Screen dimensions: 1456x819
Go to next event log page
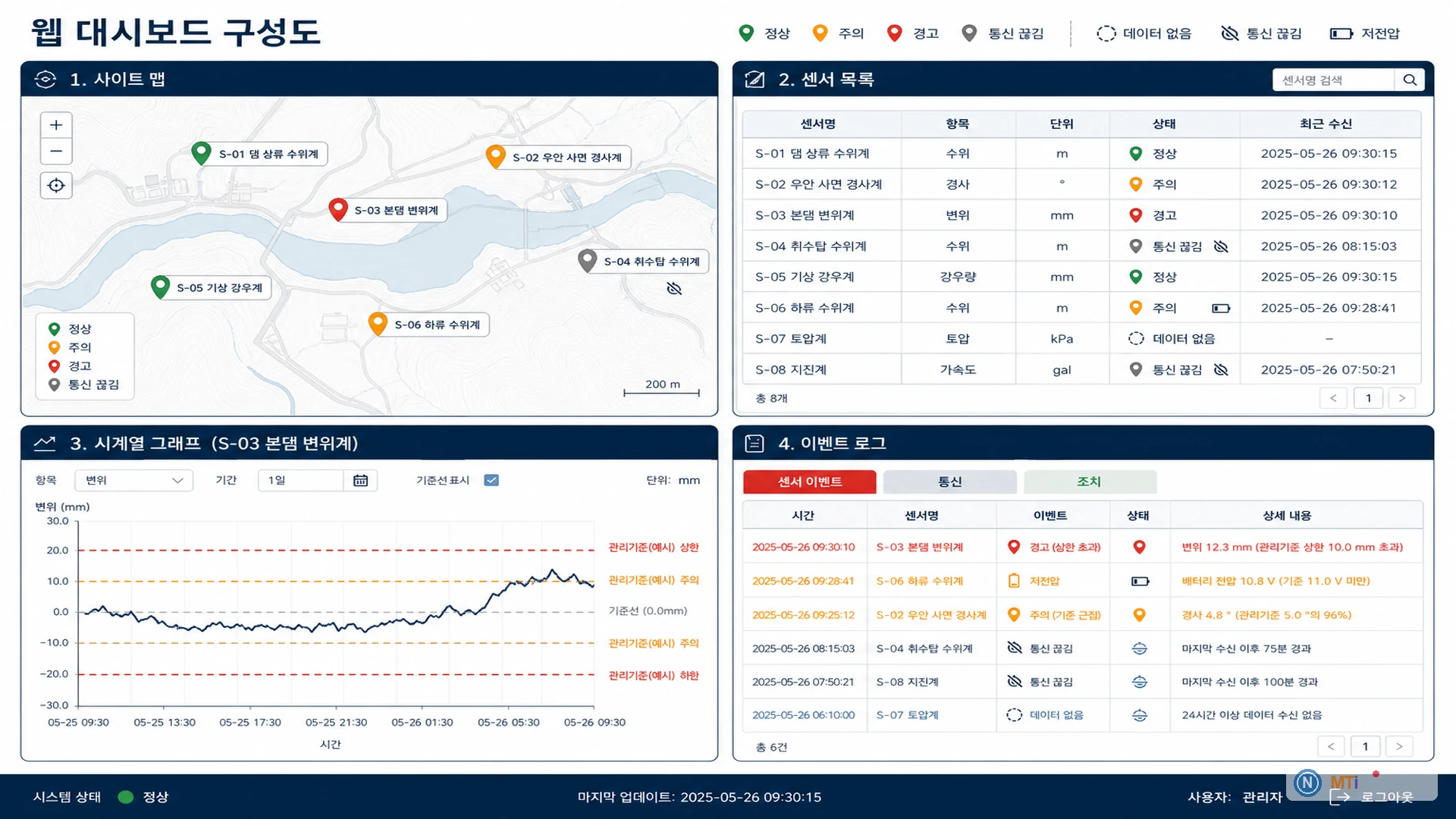(x=1399, y=747)
